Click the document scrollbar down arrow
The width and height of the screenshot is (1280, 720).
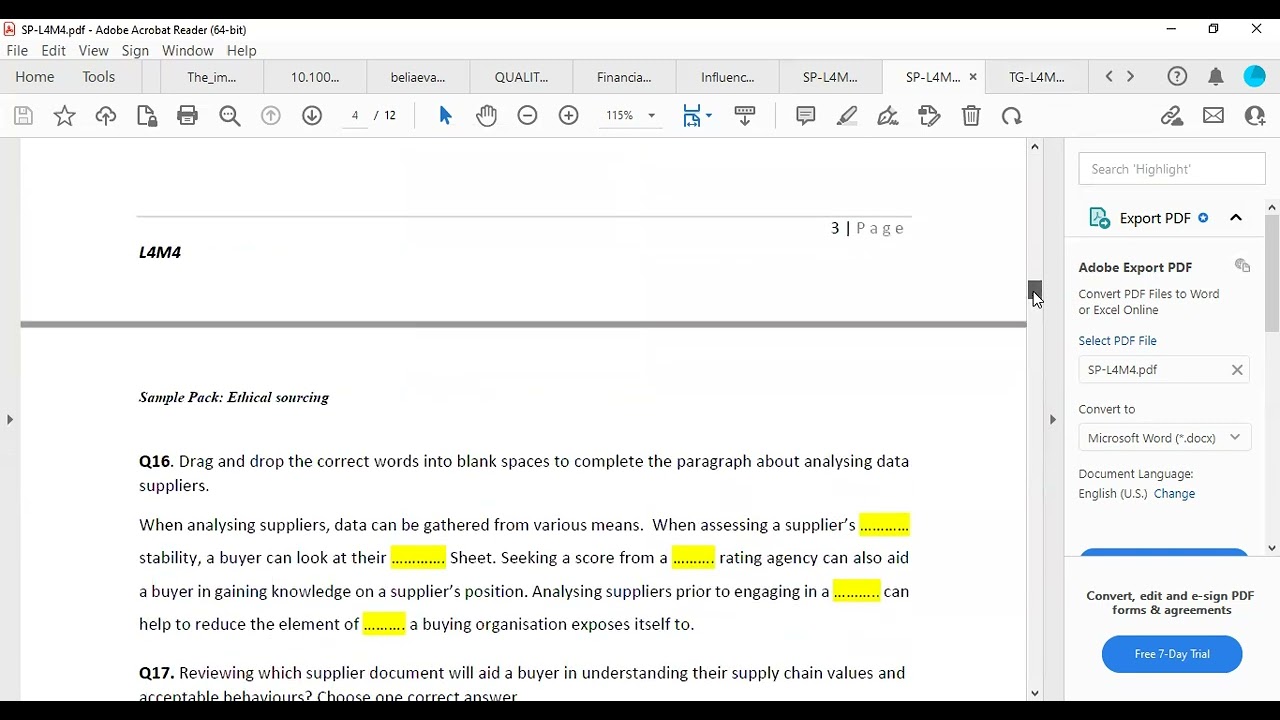coord(1035,693)
